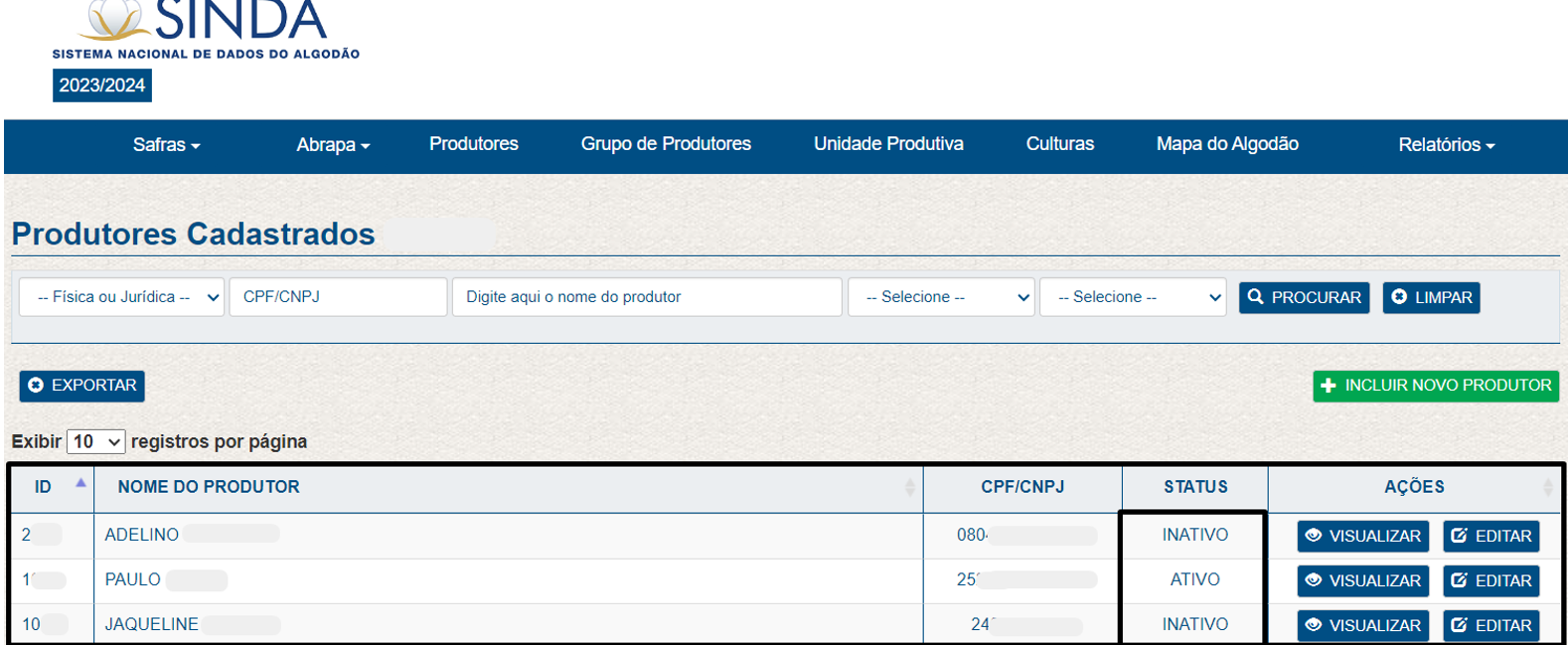Change the registros por página selector

tap(96, 441)
